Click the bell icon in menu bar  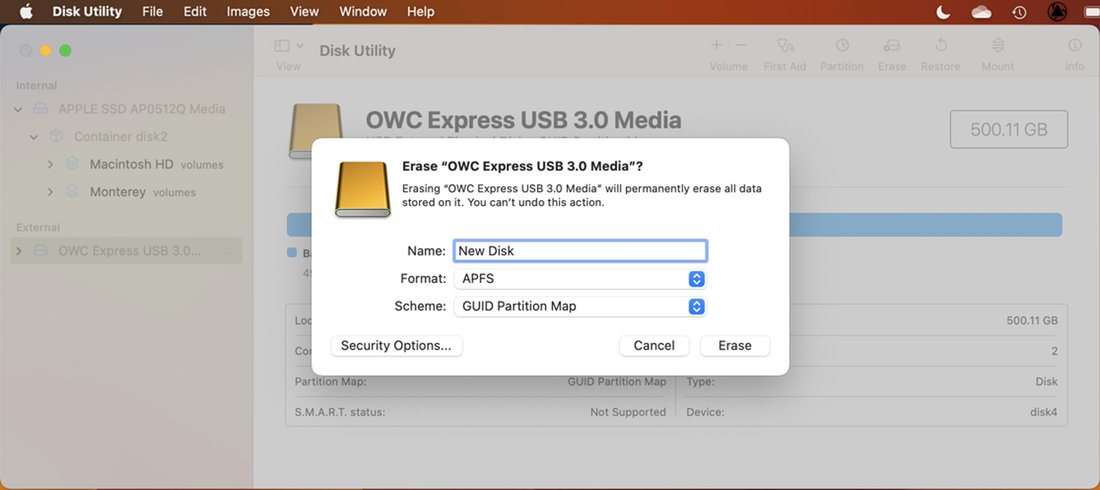tap(1057, 12)
